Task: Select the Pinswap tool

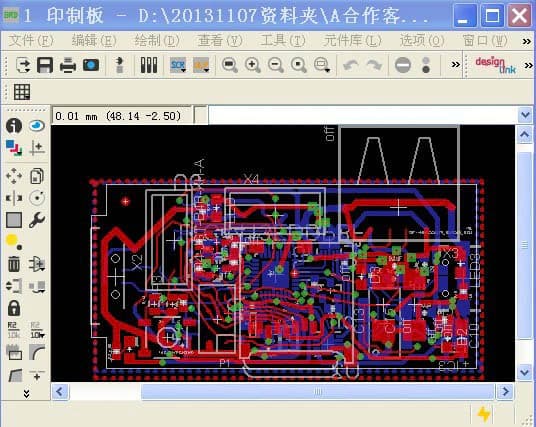Action: pyautogui.click(x=14, y=286)
